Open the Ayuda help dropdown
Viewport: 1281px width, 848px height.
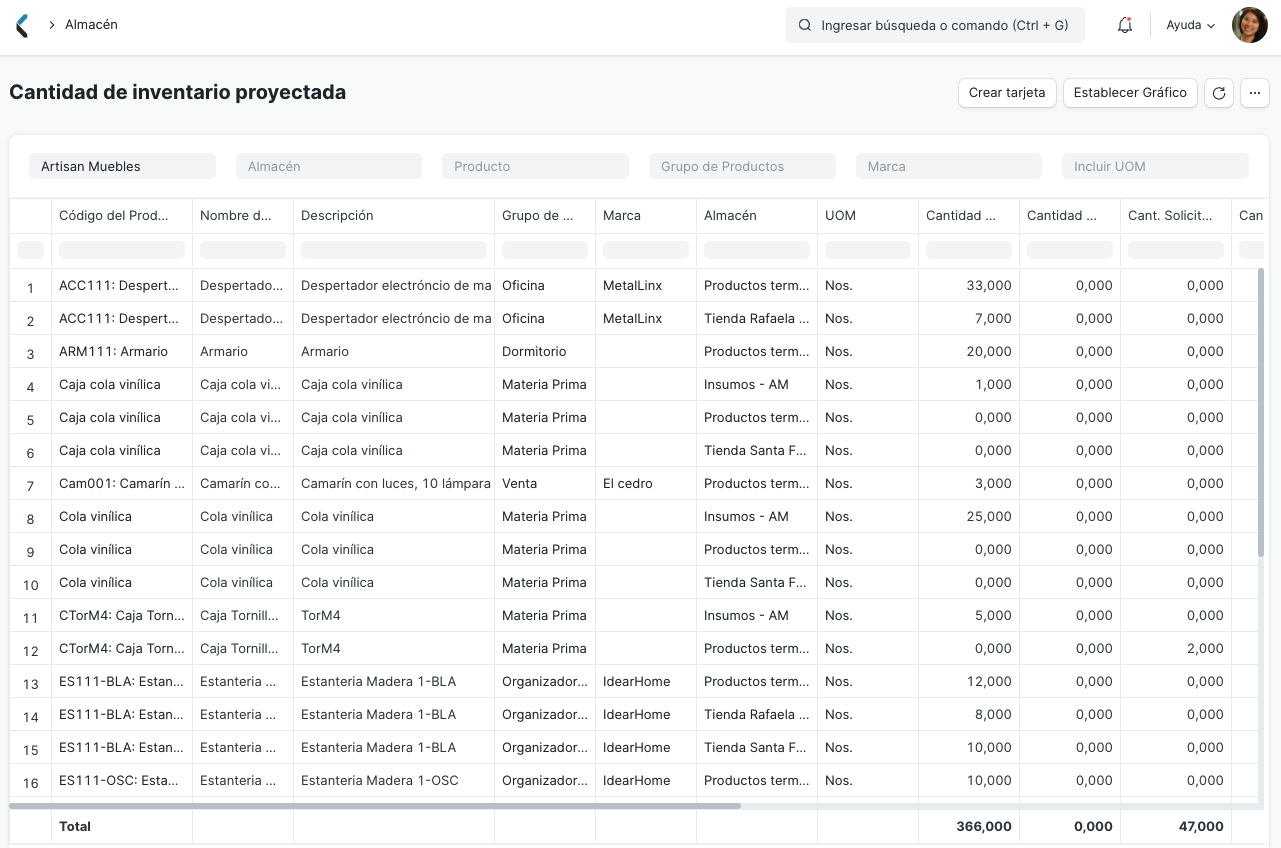point(1190,25)
